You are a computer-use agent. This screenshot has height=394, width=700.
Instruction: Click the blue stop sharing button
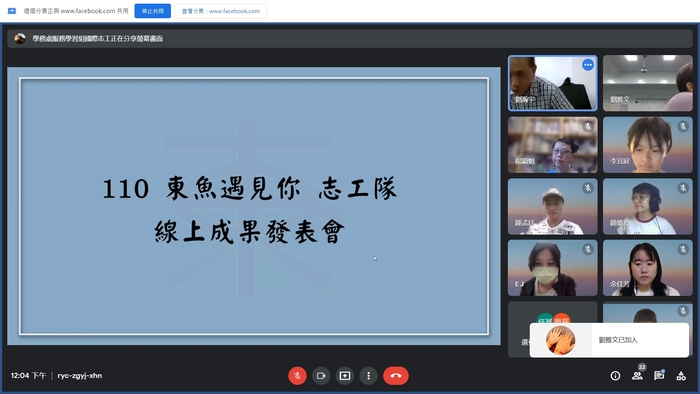153,11
